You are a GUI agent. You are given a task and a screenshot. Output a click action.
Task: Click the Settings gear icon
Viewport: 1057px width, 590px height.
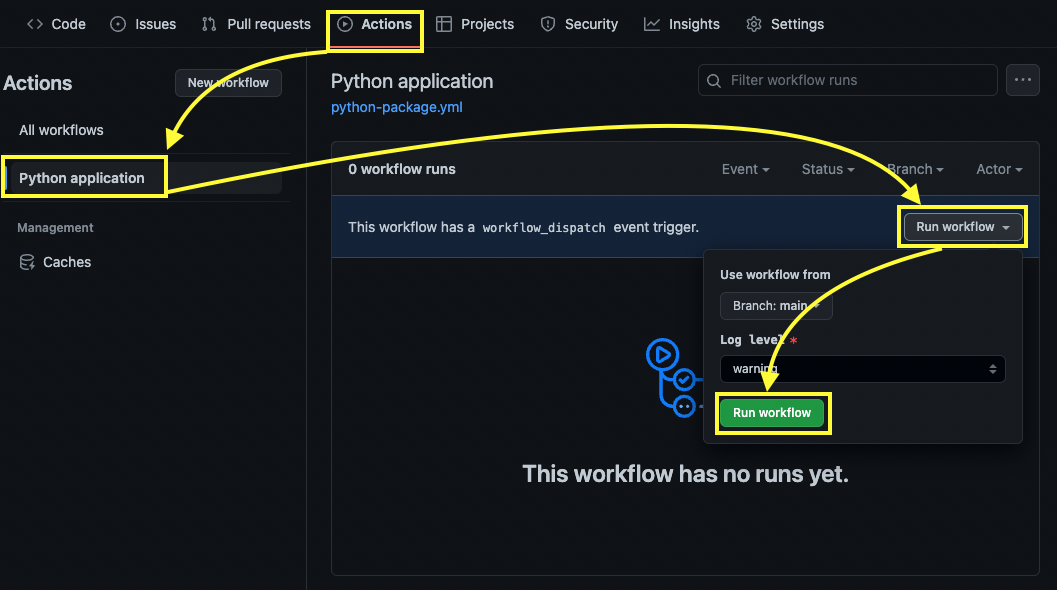pyautogui.click(x=754, y=24)
